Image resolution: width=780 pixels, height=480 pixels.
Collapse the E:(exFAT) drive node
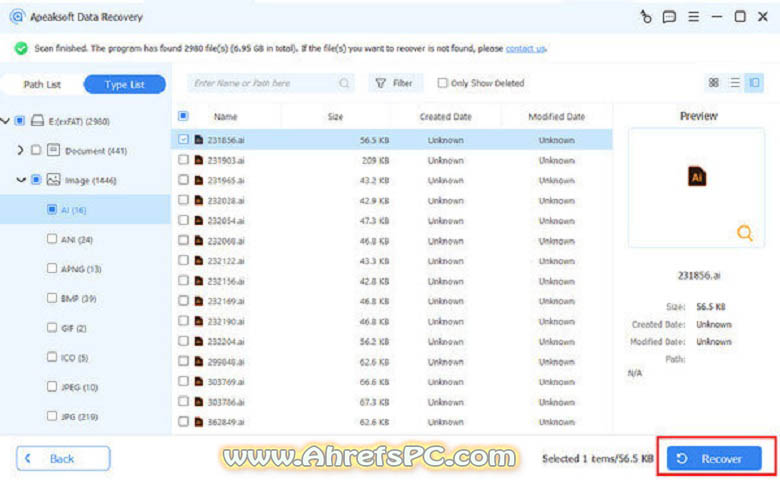(x=5, y=121)
